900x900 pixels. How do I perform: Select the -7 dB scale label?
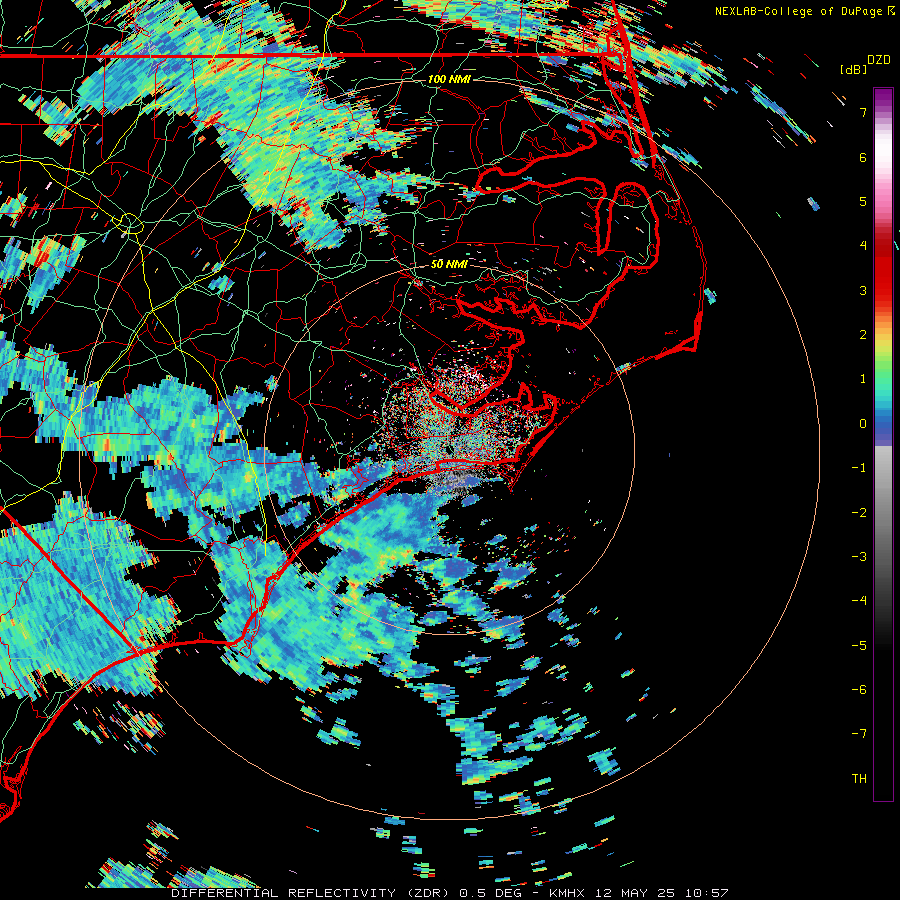click(x=859, y=734)
